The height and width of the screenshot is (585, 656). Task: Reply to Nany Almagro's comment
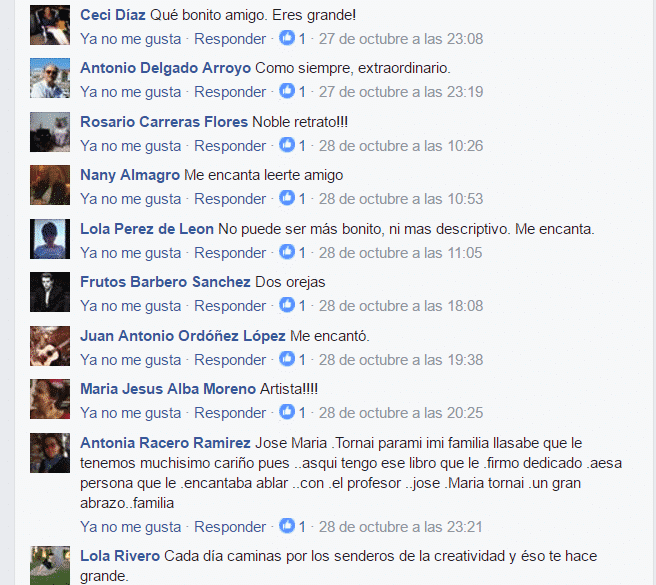[x=230, y=199]
